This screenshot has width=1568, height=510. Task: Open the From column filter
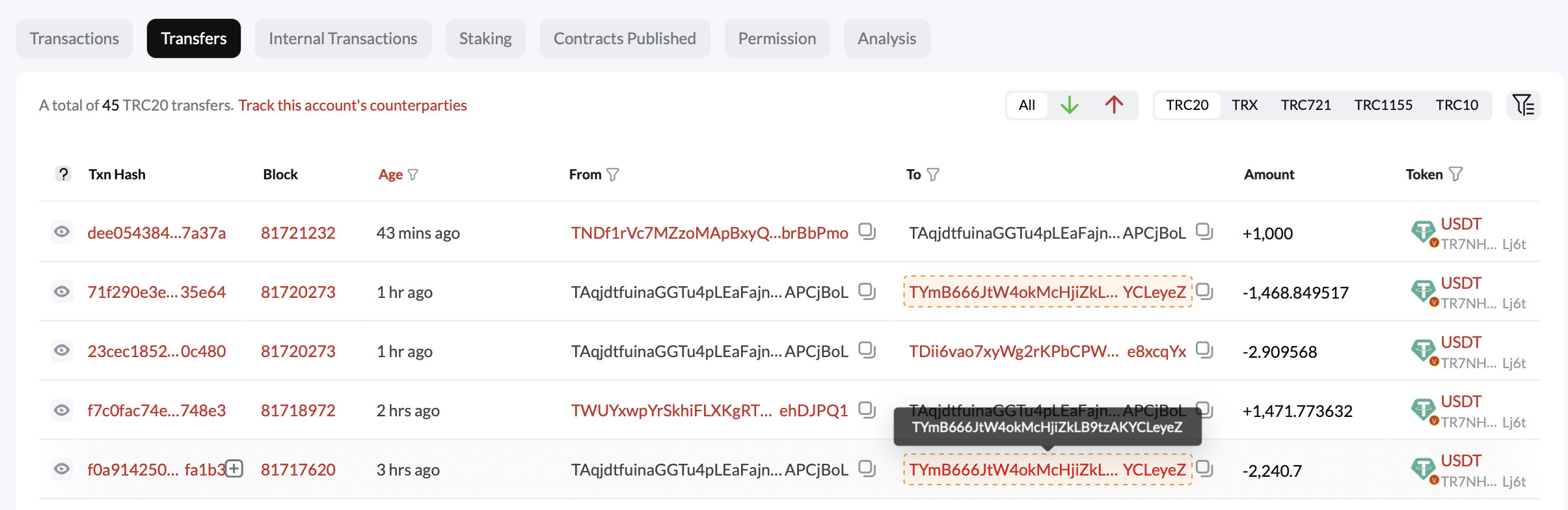coord(613,174)
